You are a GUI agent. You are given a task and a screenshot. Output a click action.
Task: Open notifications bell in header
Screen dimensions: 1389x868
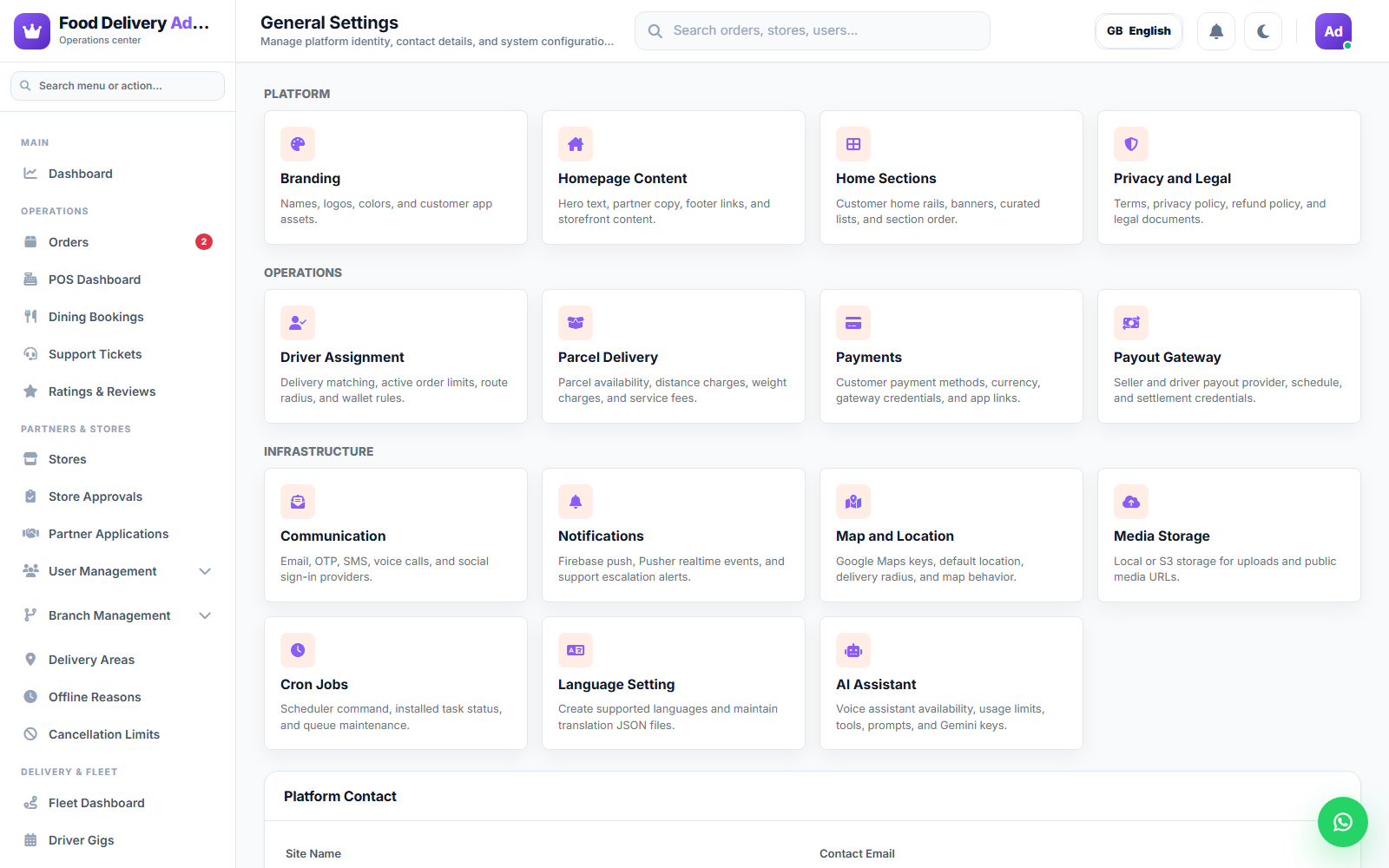1216,31
